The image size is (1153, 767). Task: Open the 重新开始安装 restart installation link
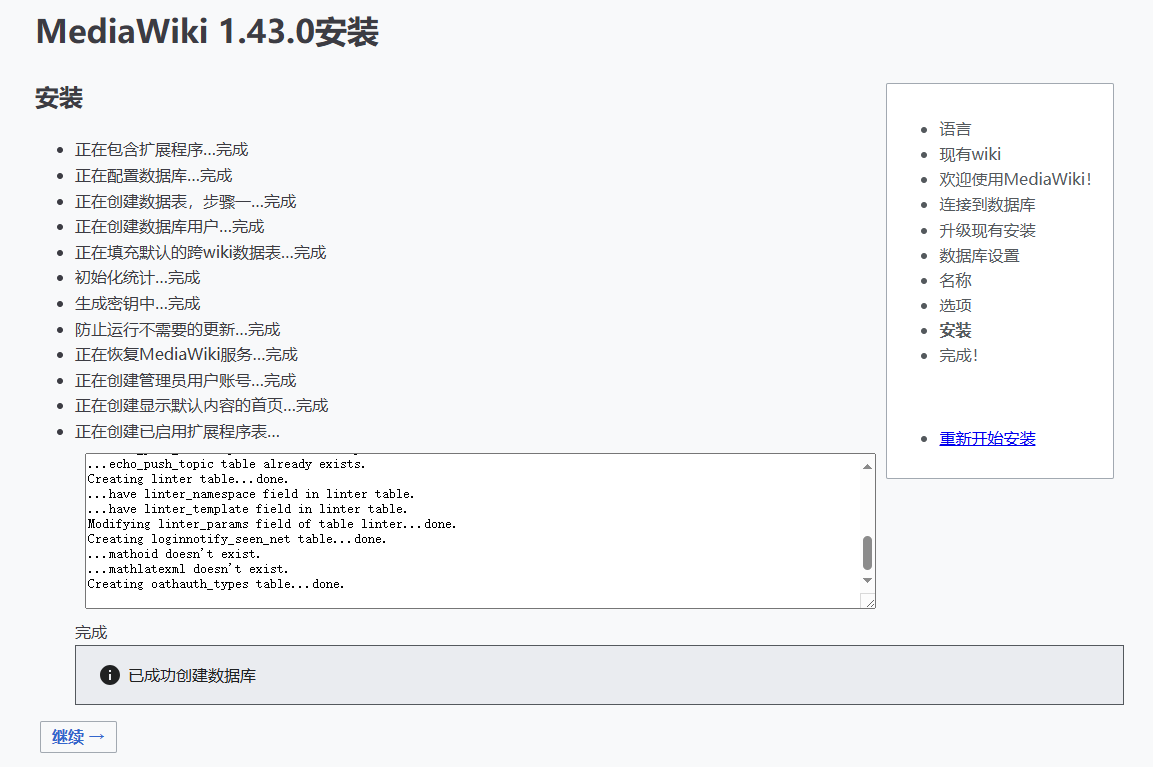tap(987, 438)
